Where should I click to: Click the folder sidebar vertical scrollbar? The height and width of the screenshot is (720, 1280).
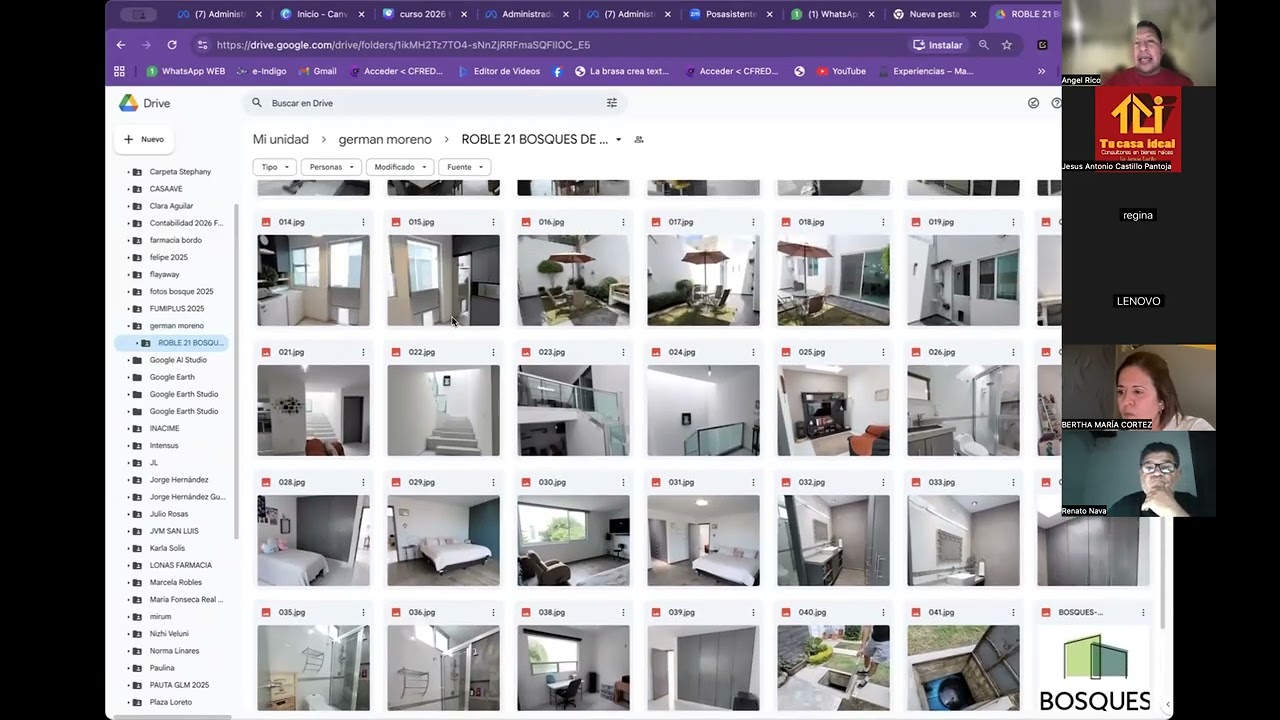[x=236, y=370]
